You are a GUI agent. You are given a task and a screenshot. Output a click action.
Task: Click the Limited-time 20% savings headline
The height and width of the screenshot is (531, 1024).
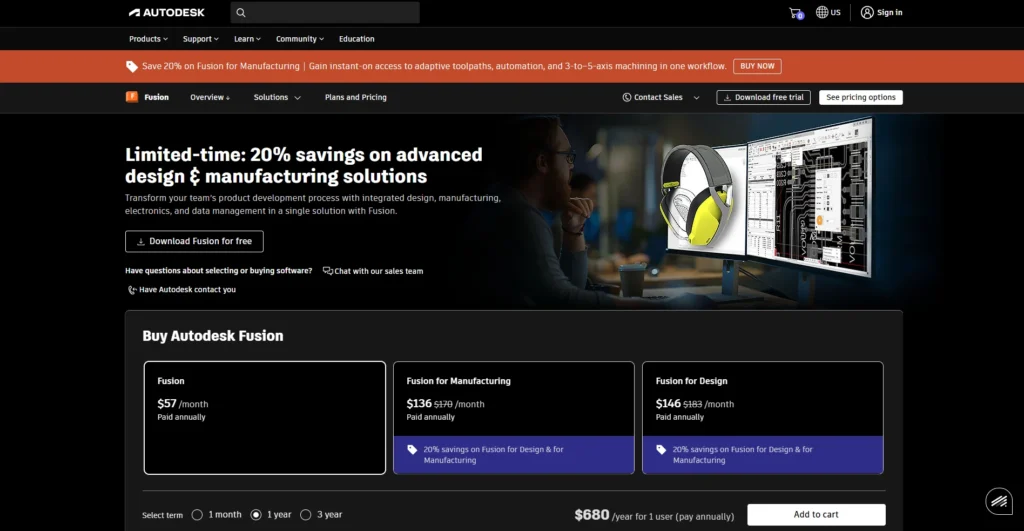pyautogui.click(x=304, y=165)
